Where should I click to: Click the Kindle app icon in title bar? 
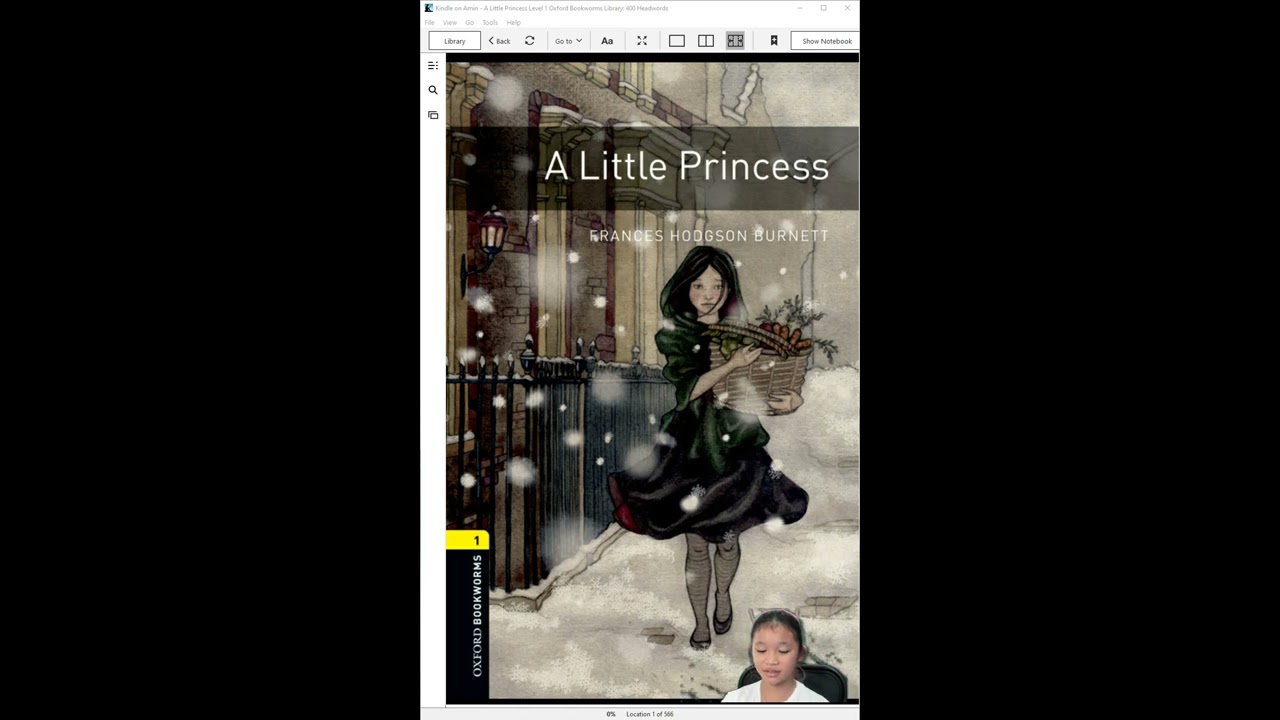tap(429, 8)
